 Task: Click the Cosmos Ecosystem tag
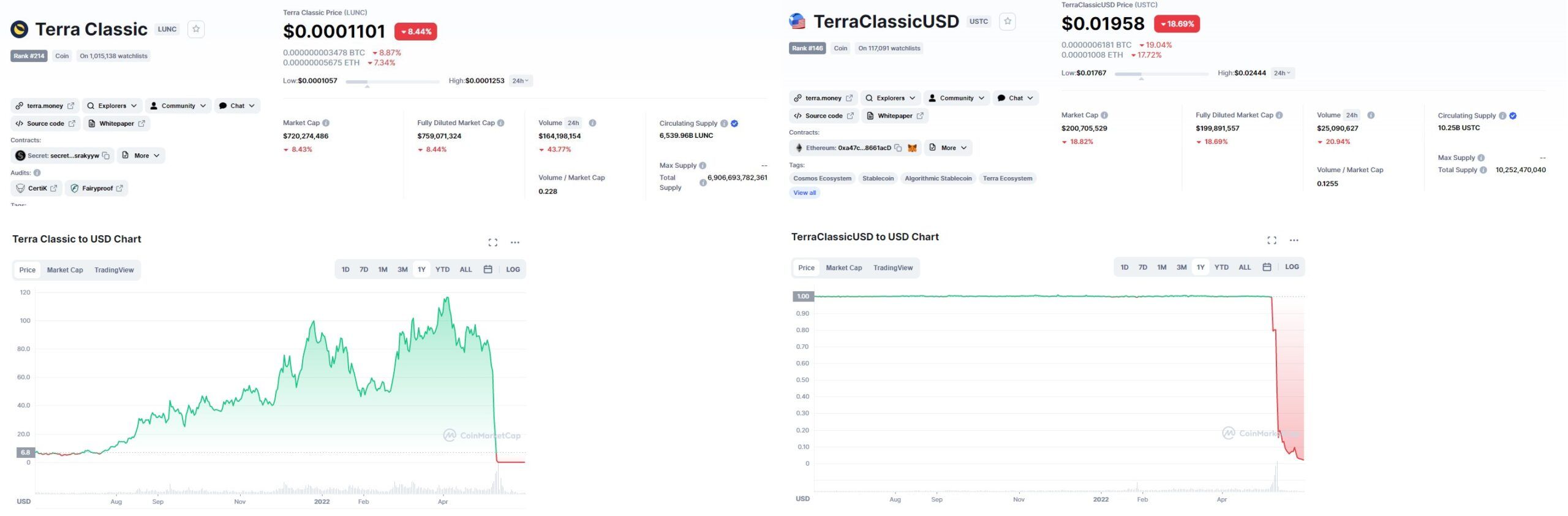coord(823,178)
